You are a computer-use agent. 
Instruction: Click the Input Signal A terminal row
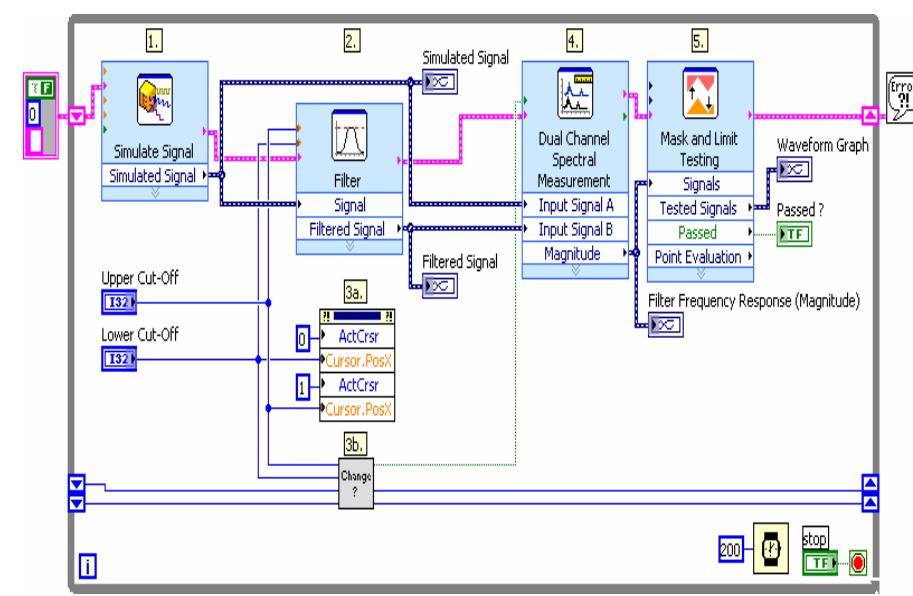tap(575, 205)
